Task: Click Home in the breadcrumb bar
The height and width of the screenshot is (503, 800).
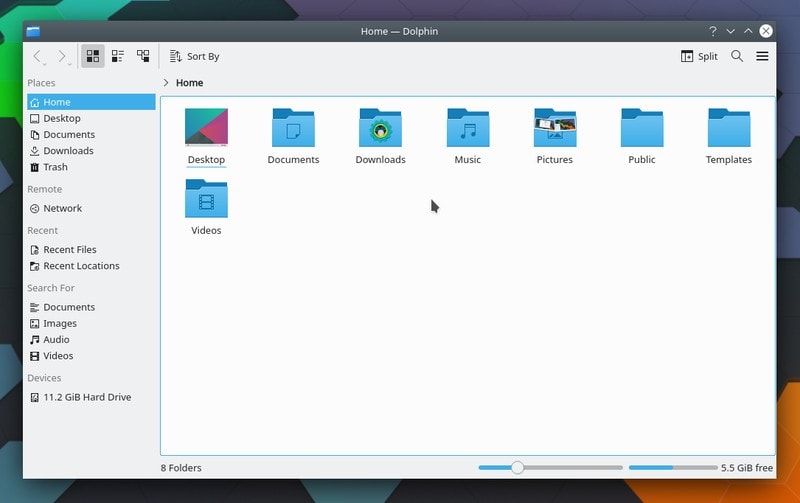Action: (x=189, y=83)
